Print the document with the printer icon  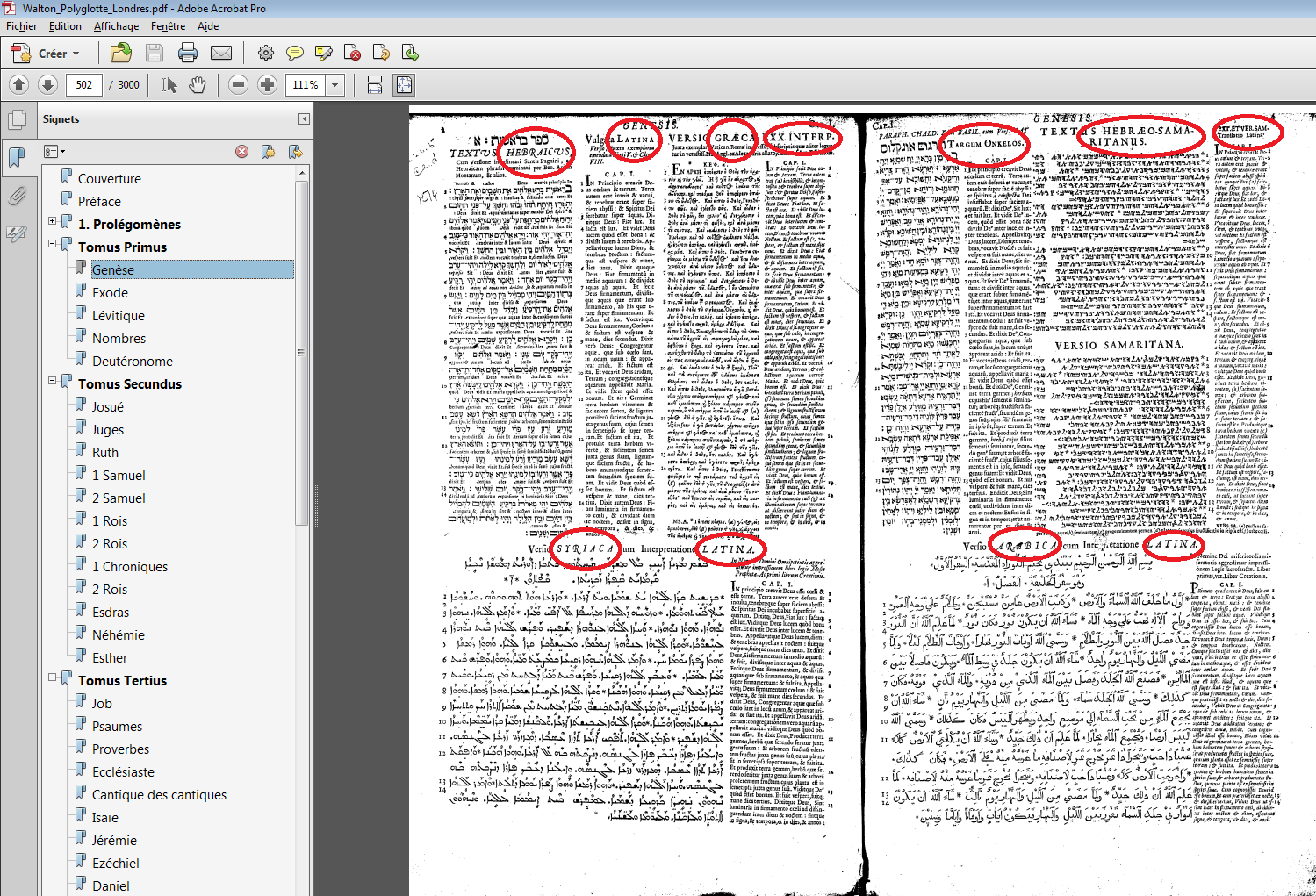tap(188, 54)
